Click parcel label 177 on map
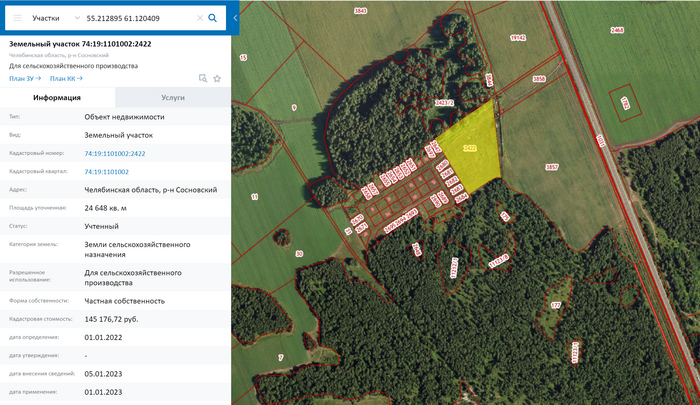The width and height of the screenshot is (700, 405). point(555,305)
